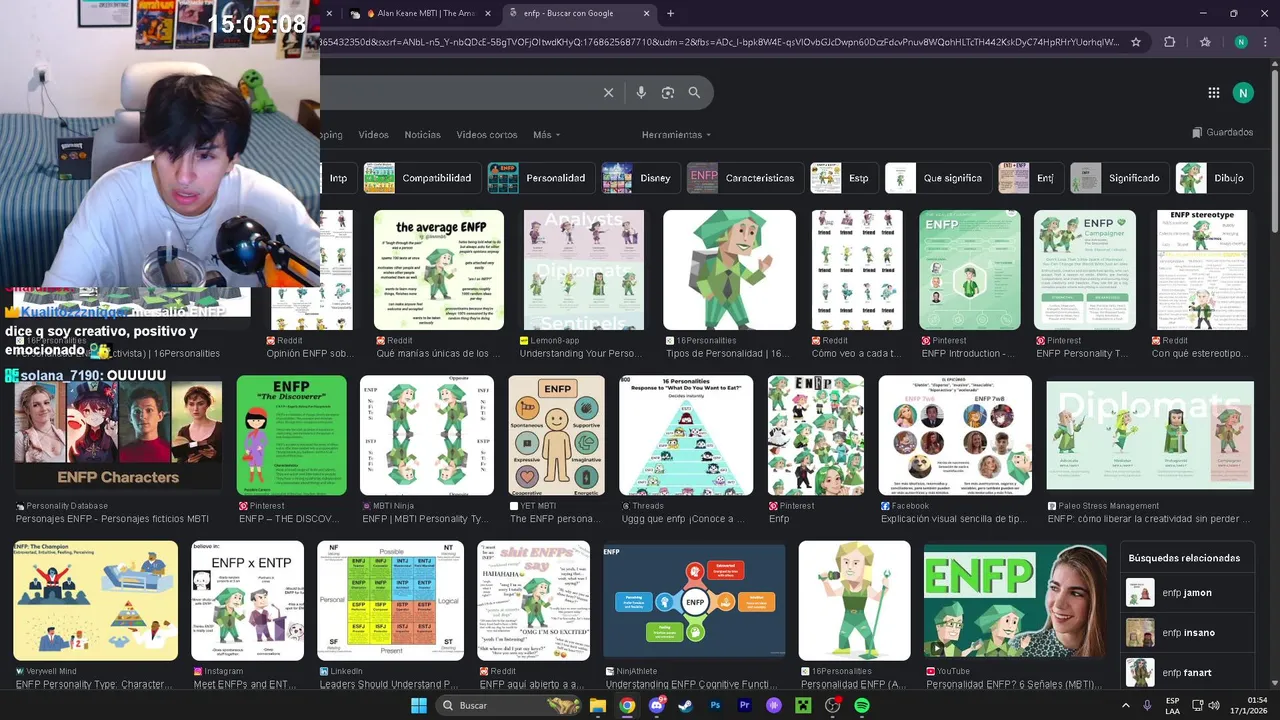This screenshot has width=1280, height=720.
Task: Filter images by Caracteristicas chip
Action: pos(744,178)
